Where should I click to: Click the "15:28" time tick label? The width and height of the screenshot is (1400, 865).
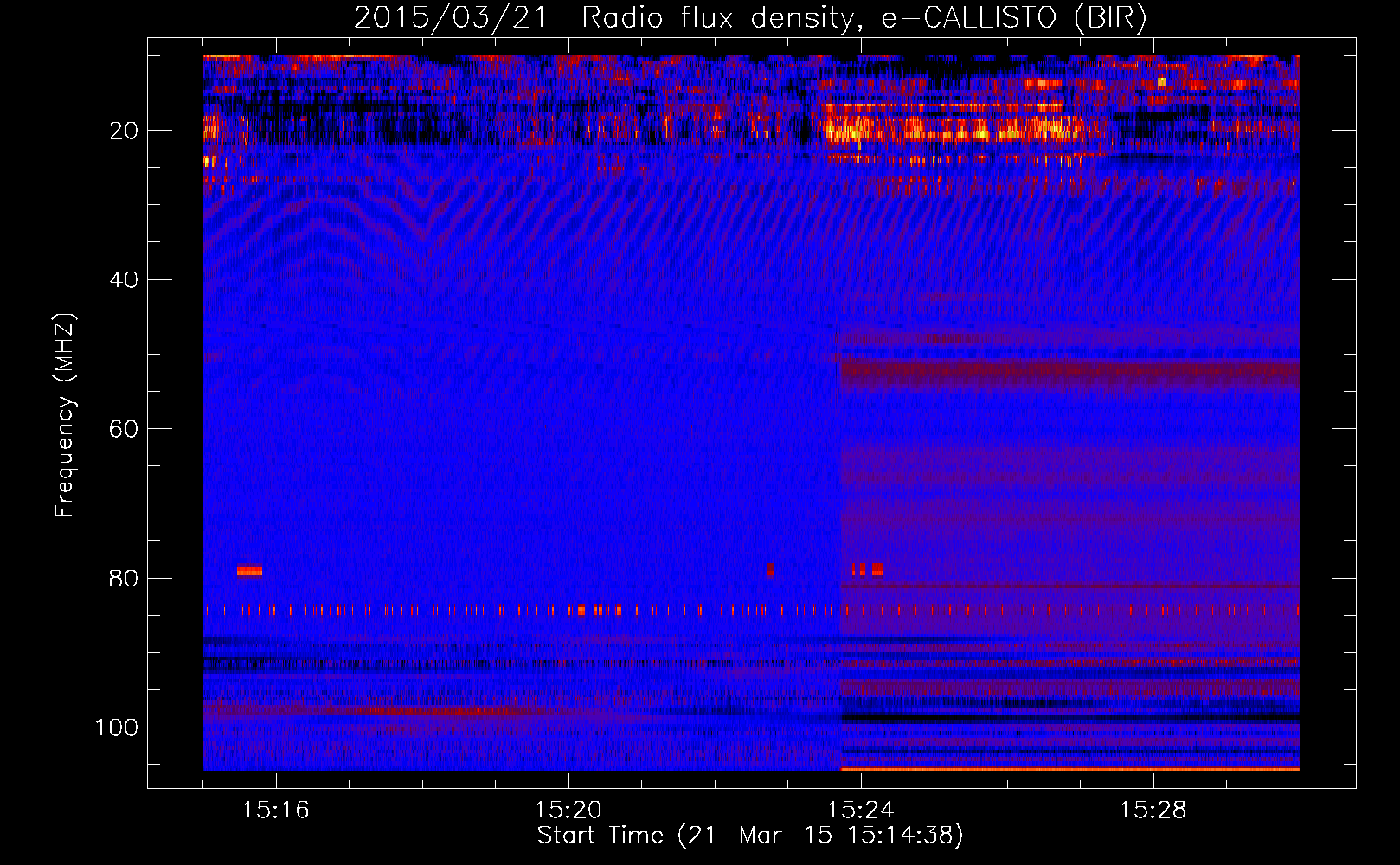1153,810
